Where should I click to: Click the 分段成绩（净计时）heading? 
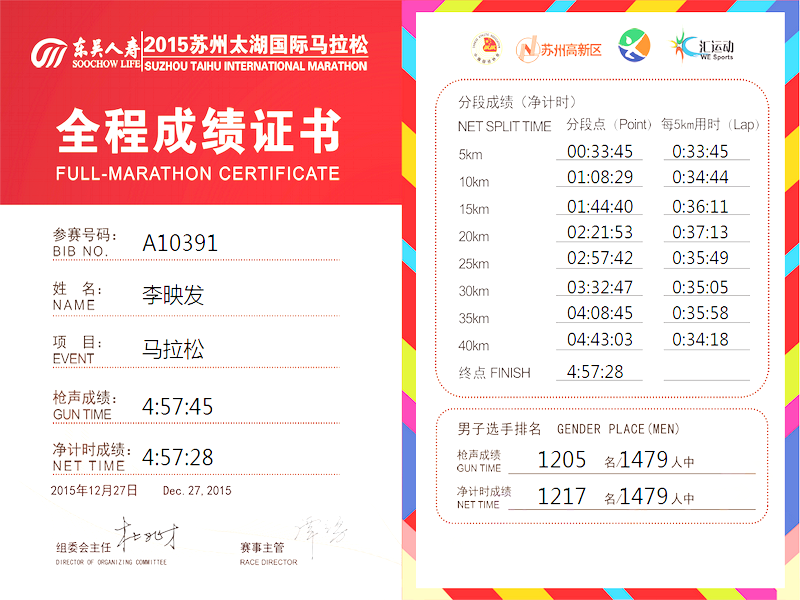coord(517,102)
